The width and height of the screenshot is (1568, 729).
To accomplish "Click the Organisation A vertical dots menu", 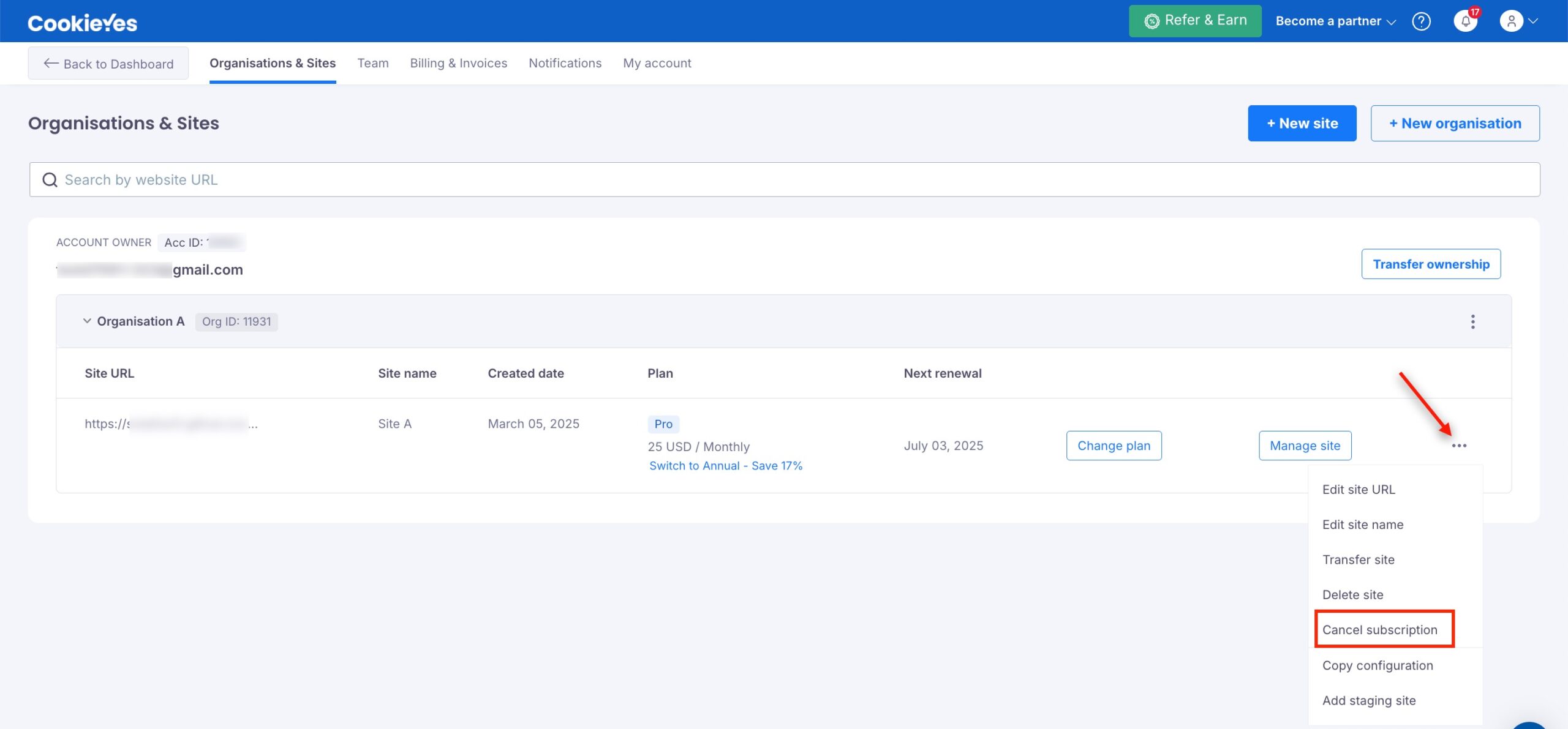I will click(x=1472, y=321).
